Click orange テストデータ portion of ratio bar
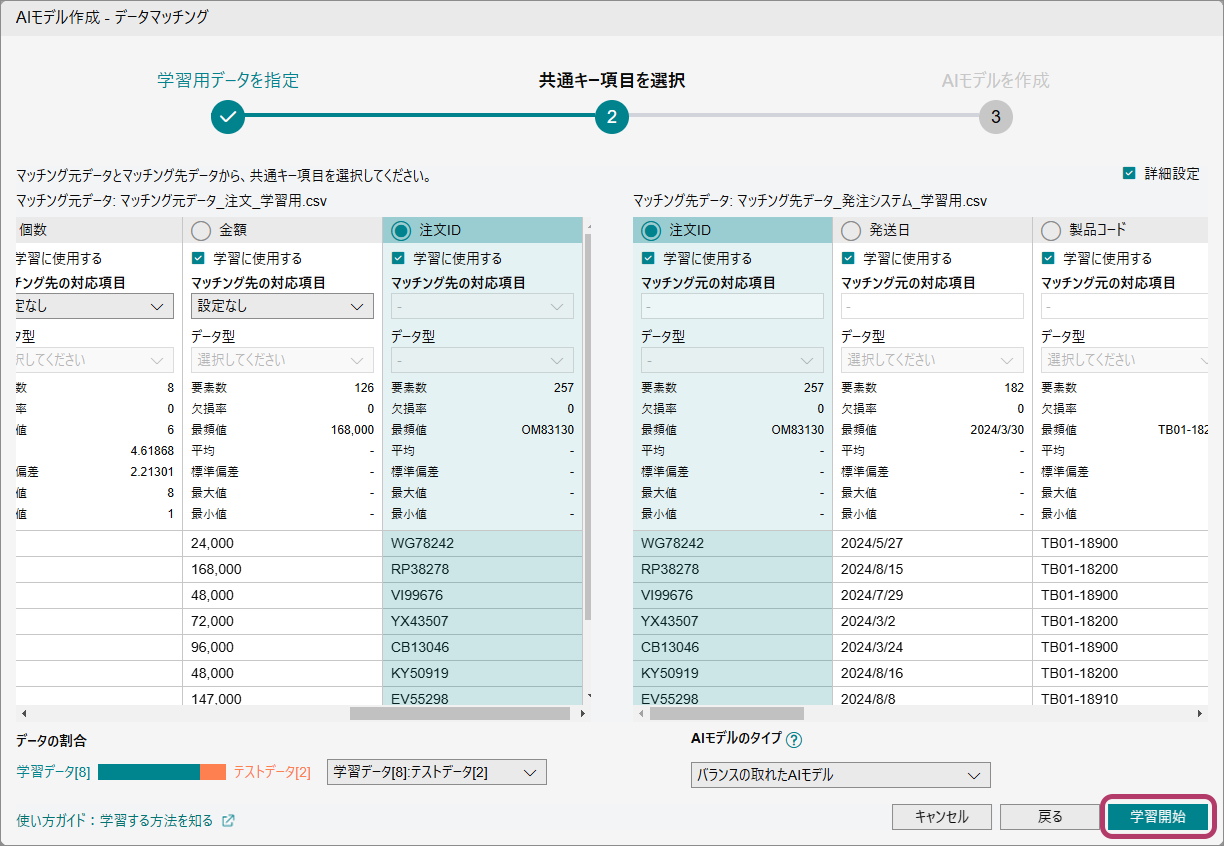This screenshot has width=1224, height=846. (213, 772)
